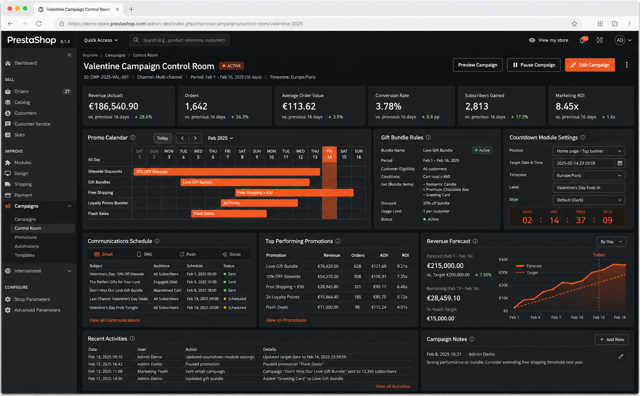Go back with browser back arrow
Image resolution: width=640 pixels, height=396 pixels.
tap(11, 24)
